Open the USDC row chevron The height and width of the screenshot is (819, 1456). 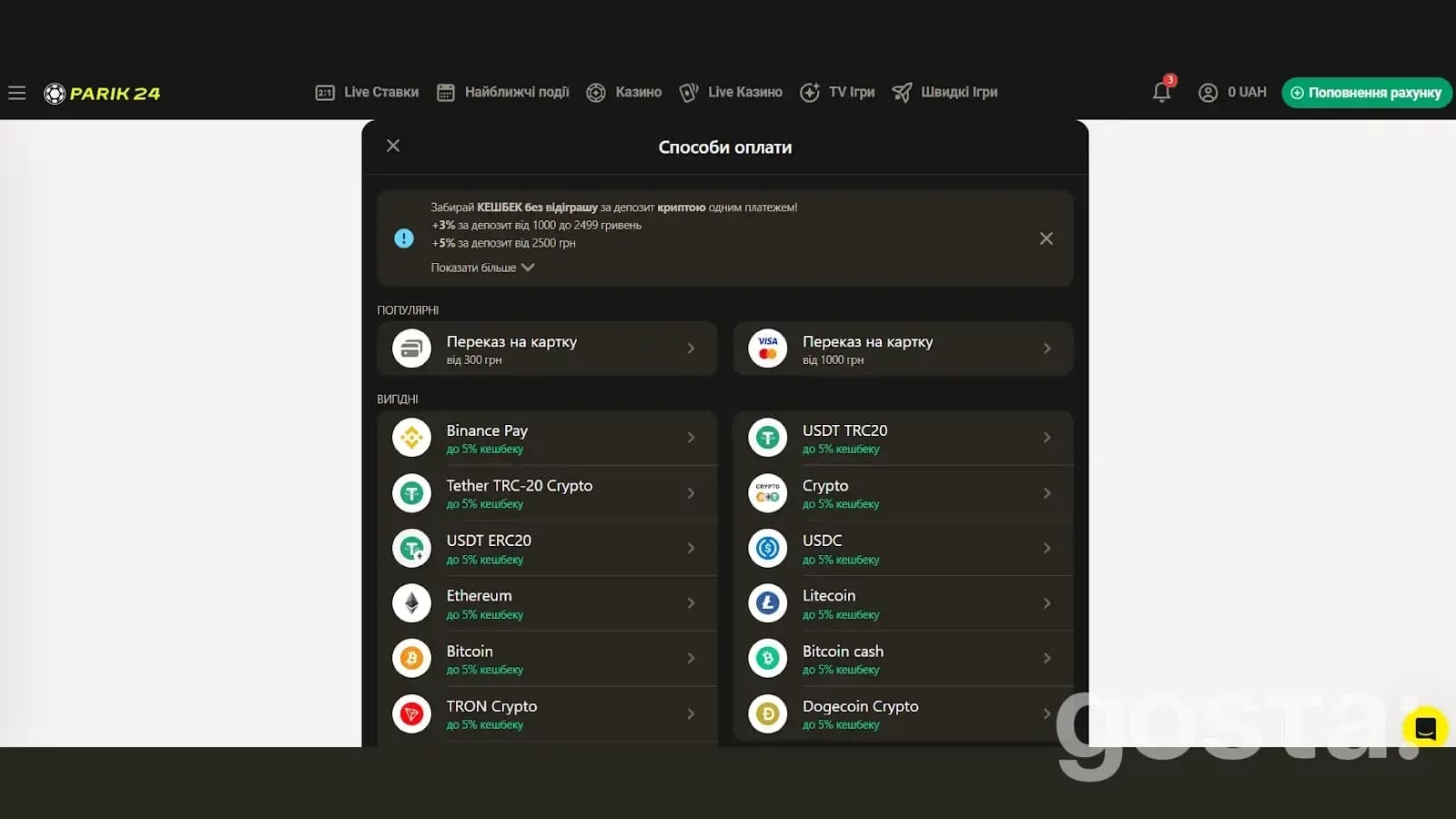coord(1047,548)
